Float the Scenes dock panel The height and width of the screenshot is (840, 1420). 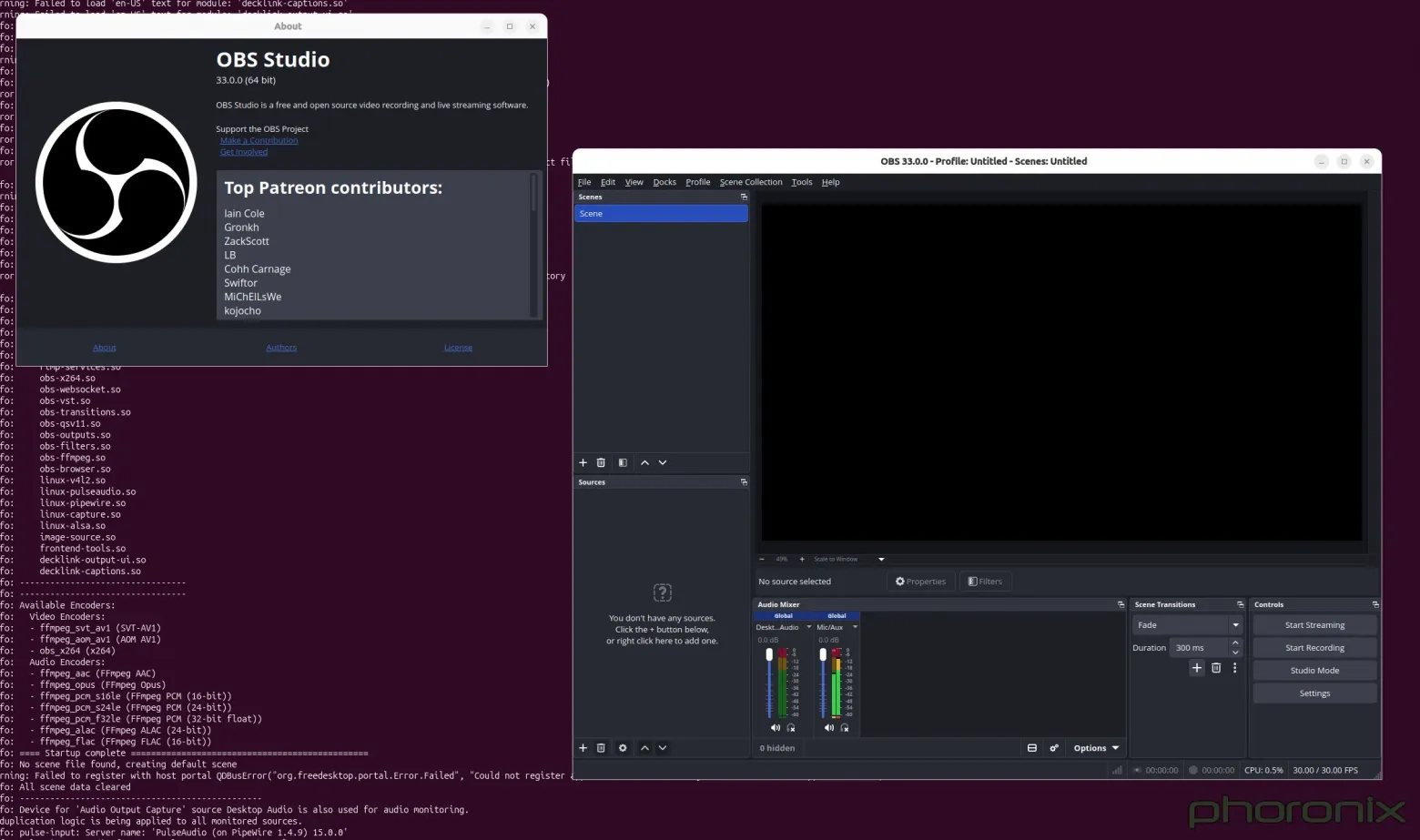tap(744, 197)
